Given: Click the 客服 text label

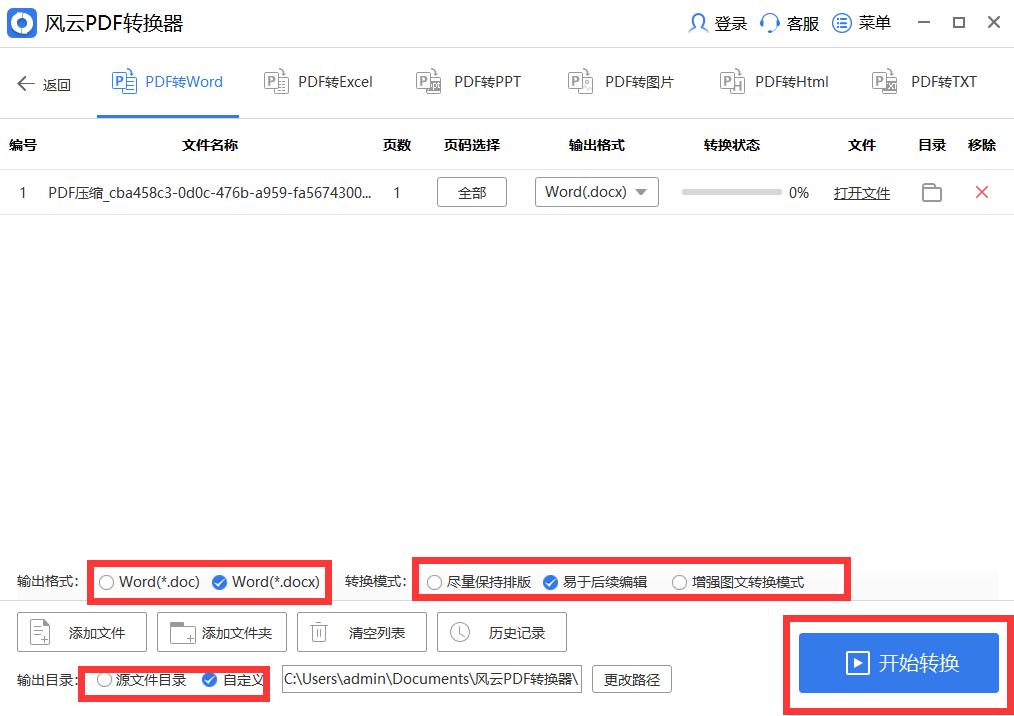Looking at the screenshot, I should pos(803,24).
